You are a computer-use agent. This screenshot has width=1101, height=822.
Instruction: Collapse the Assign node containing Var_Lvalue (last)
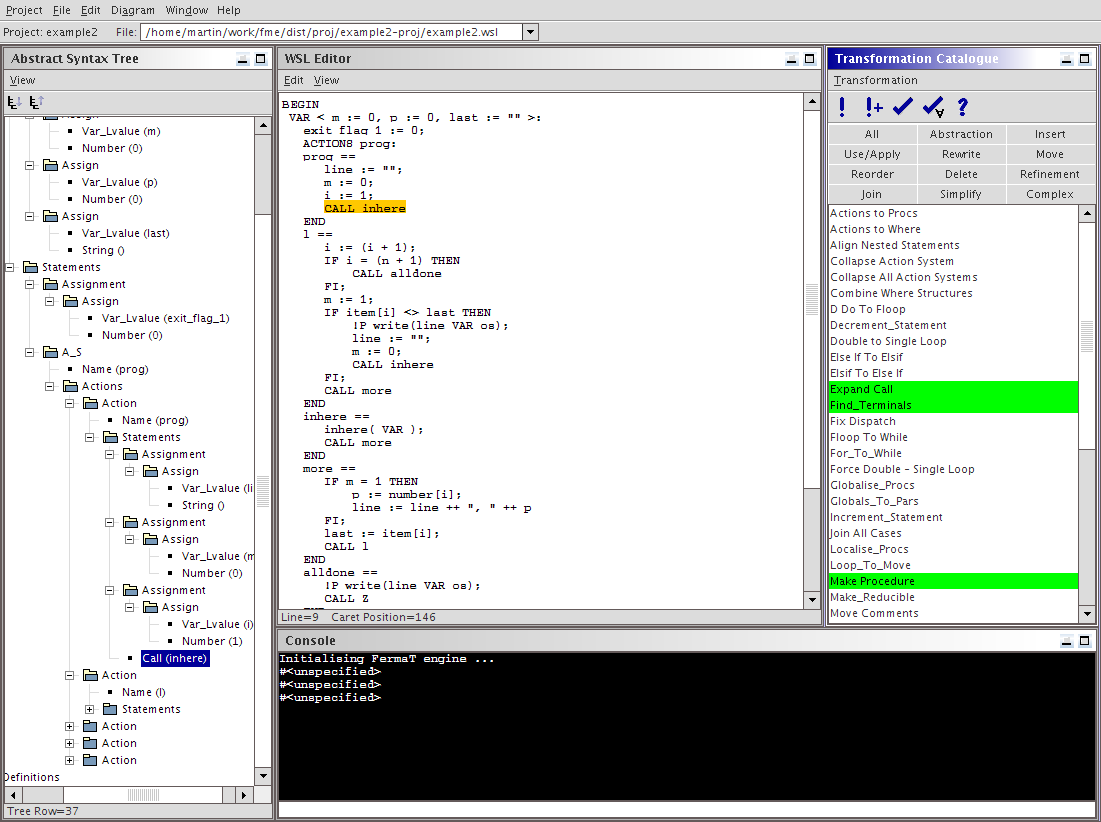(29, 216)
